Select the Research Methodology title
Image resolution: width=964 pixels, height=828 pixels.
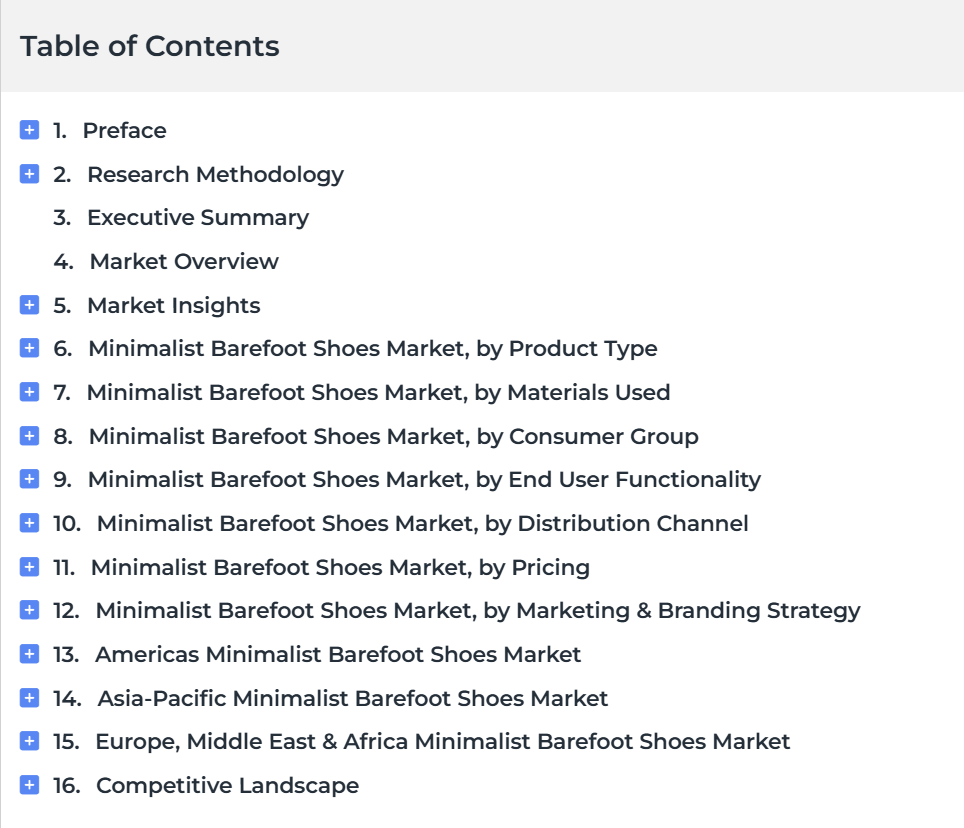tap(215, 175)
